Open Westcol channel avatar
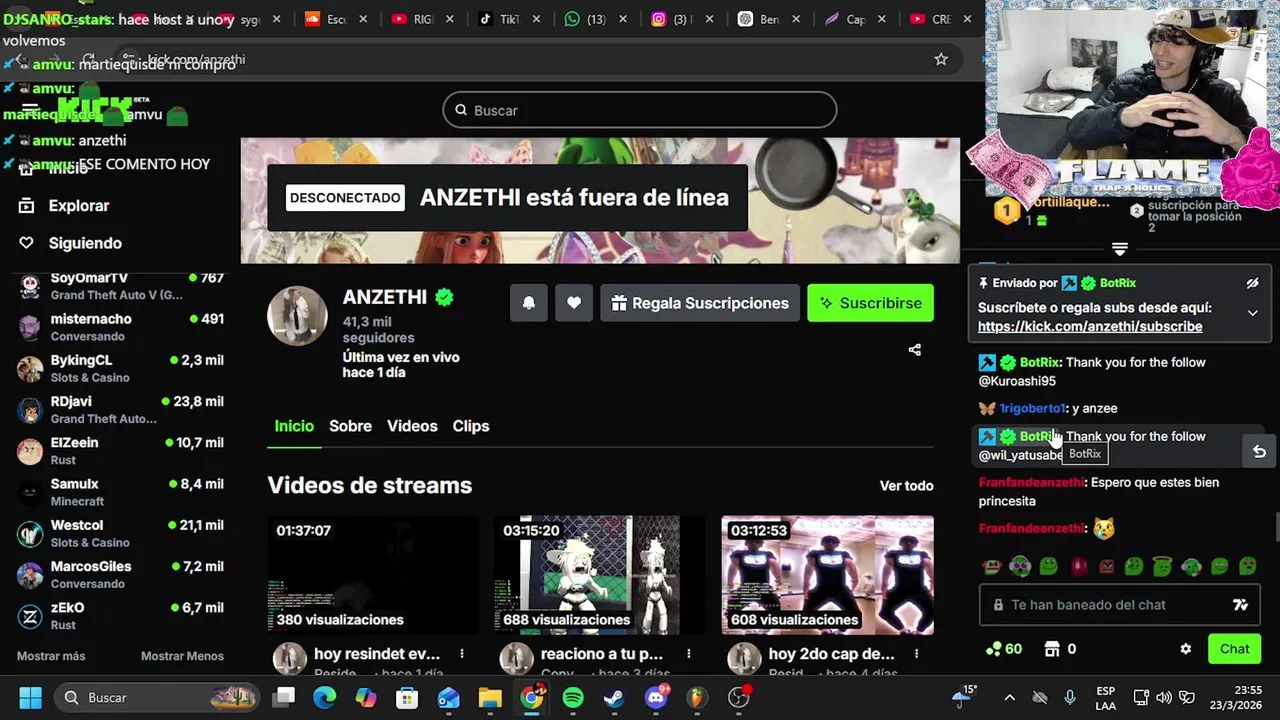 (x=31, y=534)
